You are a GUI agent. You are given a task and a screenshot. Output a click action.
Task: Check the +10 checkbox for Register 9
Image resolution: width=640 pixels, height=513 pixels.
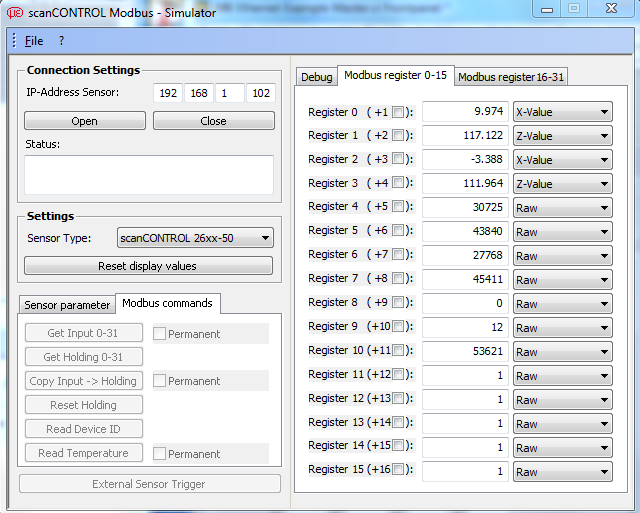[x=398, y=326]
